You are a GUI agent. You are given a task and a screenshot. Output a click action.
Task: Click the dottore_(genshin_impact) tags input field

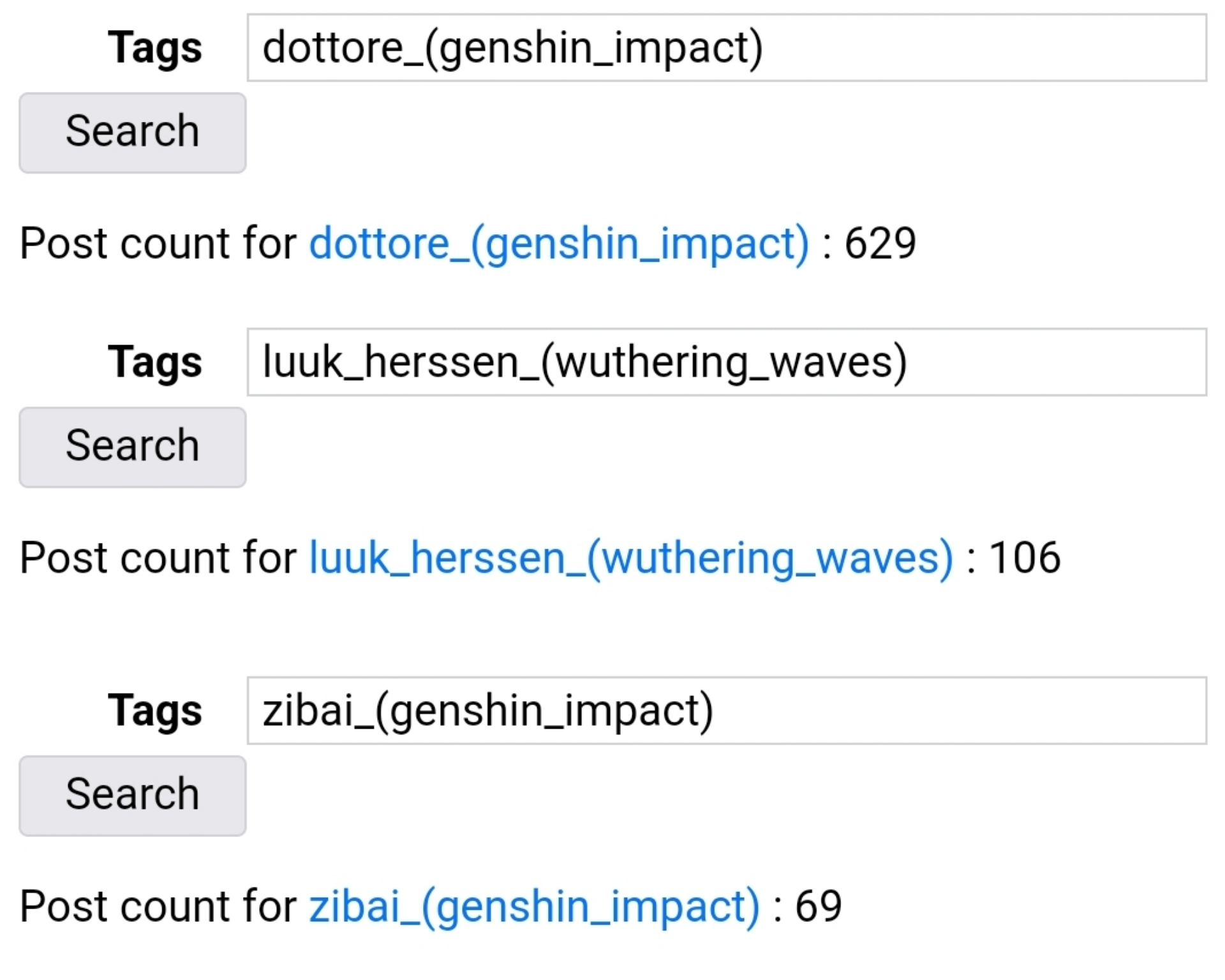pos(727,48)
